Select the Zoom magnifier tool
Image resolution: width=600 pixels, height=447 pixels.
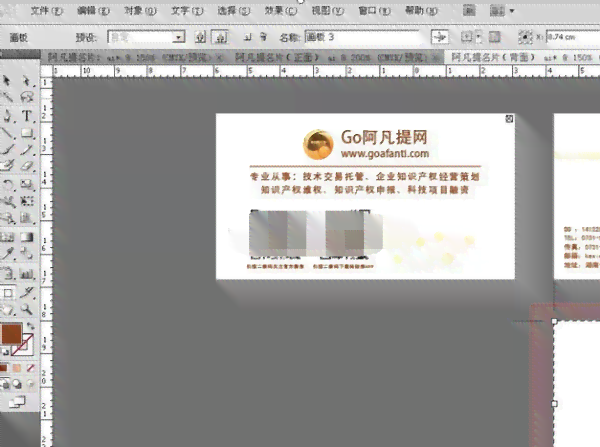pos(26,309)
